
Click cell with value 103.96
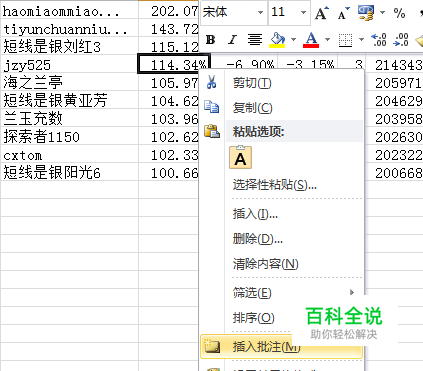[x=169, y=119]
